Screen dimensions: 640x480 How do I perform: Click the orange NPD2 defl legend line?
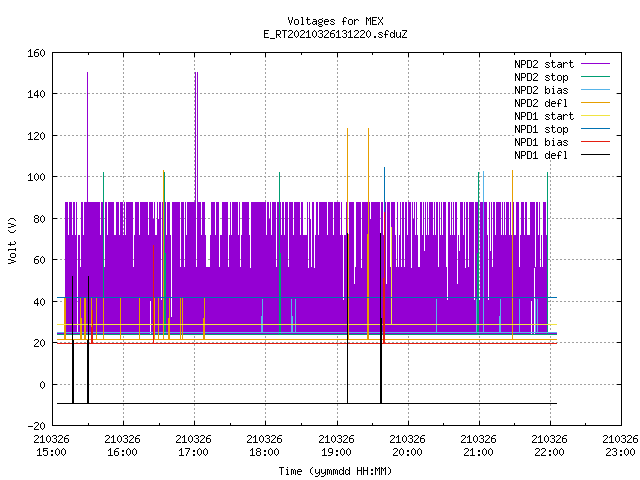pos(595,103)
